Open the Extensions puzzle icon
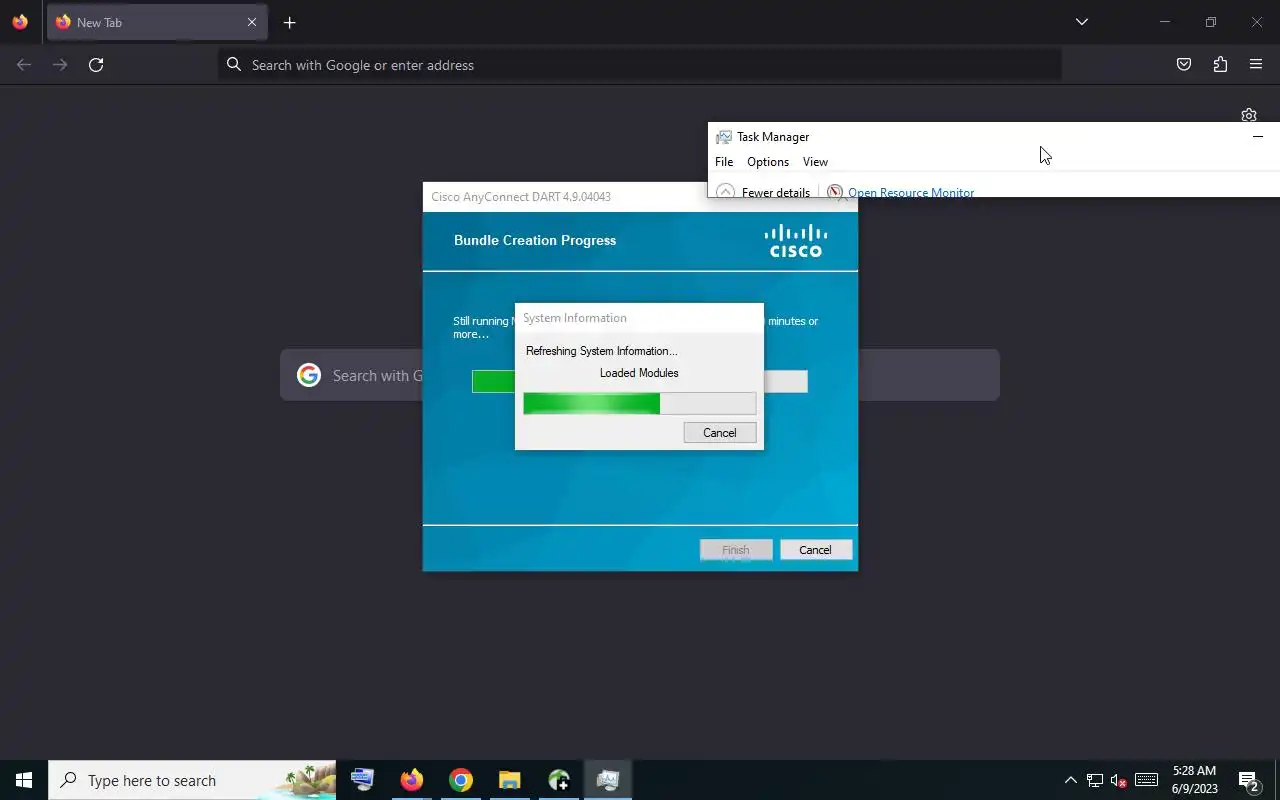 click(1220, 65)
